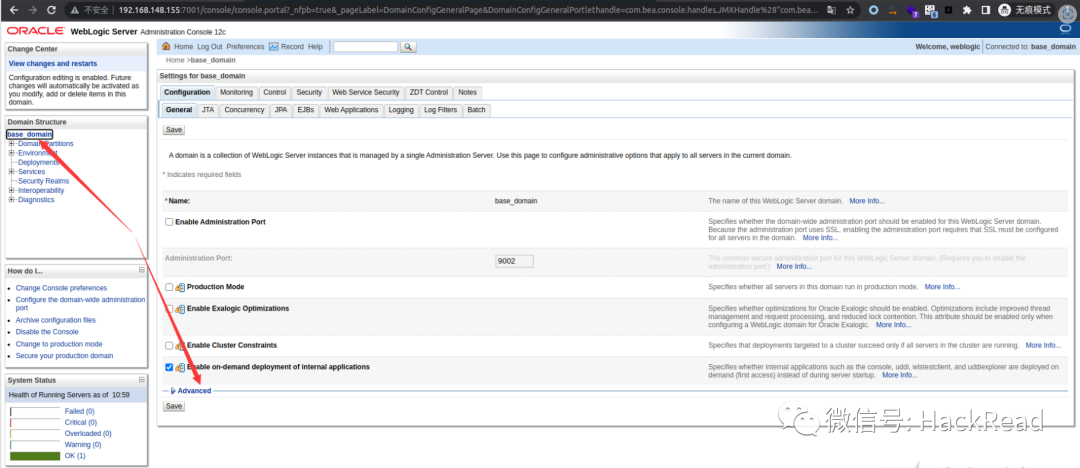
Task: Expand Domain Partitions tree node
Action: point(12,144)
